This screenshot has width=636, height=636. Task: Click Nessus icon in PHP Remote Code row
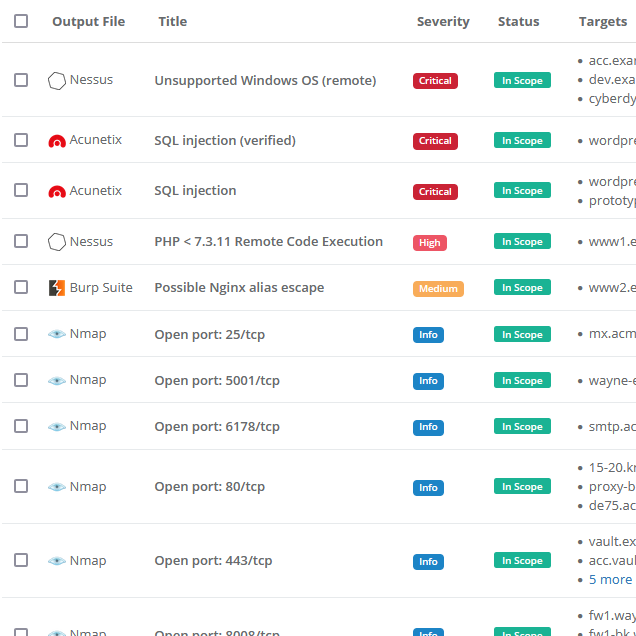[x=57, y=242]
